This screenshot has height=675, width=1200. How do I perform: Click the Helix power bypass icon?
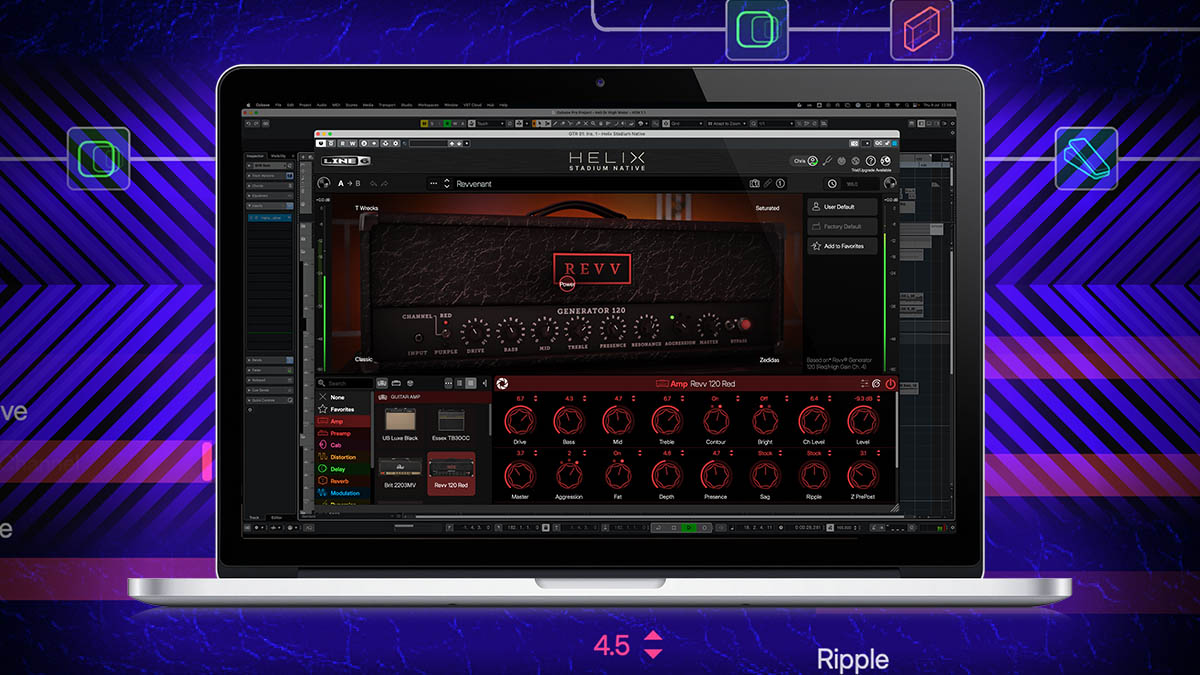click(x=841, y=161)
